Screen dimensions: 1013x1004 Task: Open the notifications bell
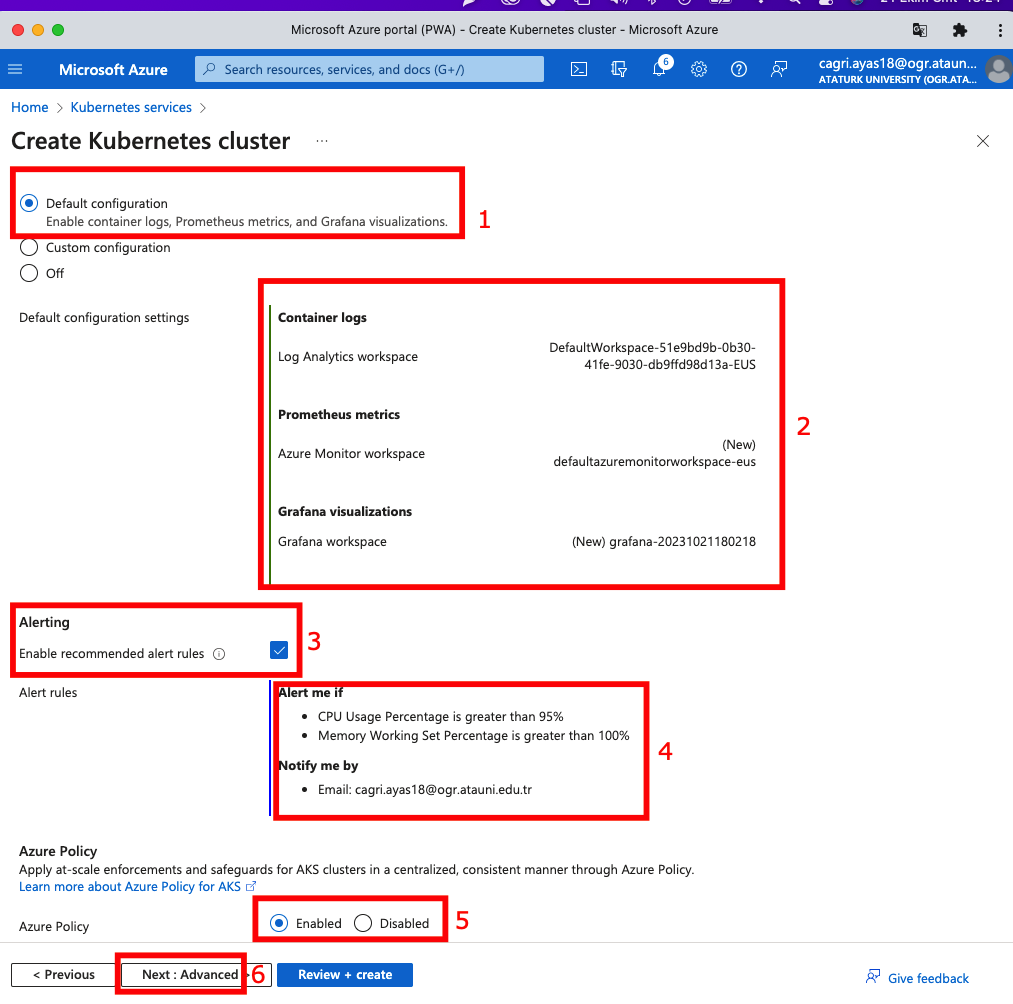pos(659,69)
